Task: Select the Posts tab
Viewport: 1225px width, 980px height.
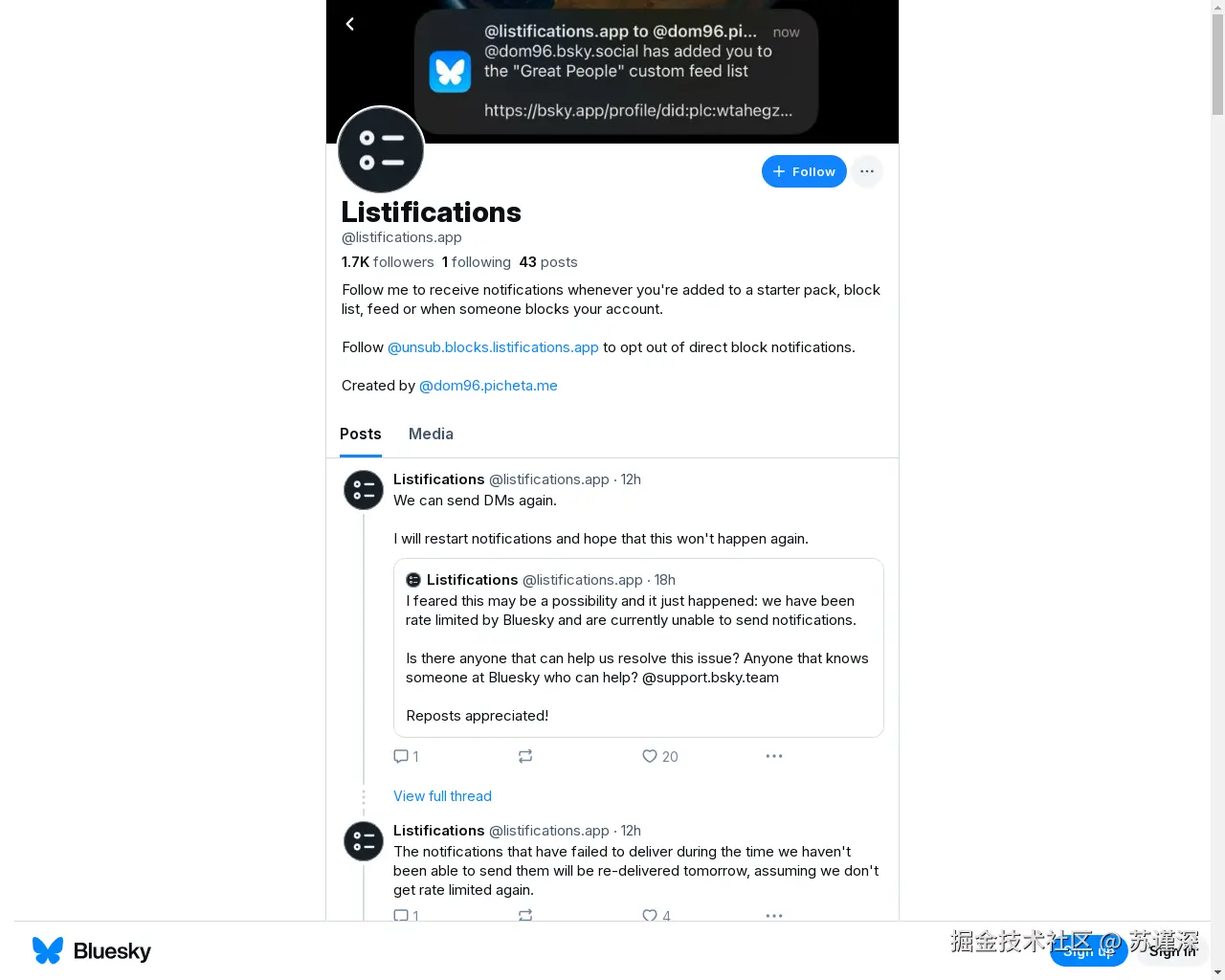Action: 361,434
